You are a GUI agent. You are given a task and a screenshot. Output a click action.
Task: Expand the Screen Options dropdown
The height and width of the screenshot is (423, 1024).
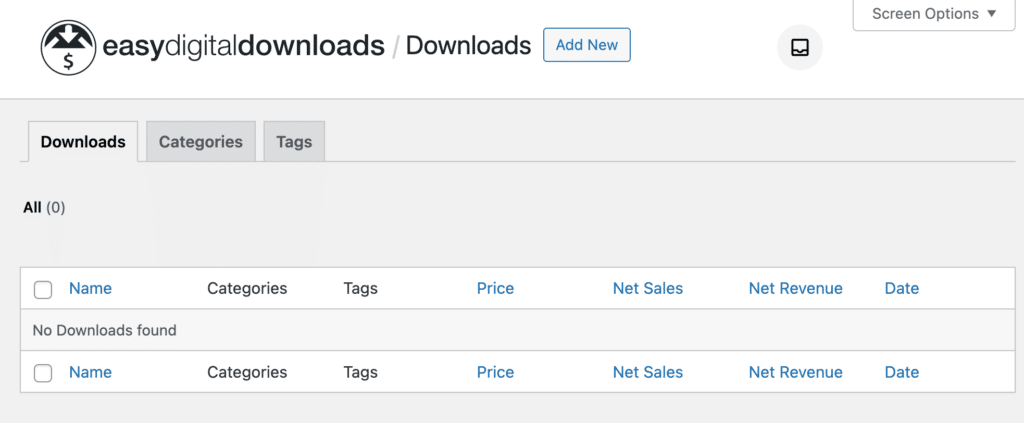pyautogui.click(x=934, y=14)
